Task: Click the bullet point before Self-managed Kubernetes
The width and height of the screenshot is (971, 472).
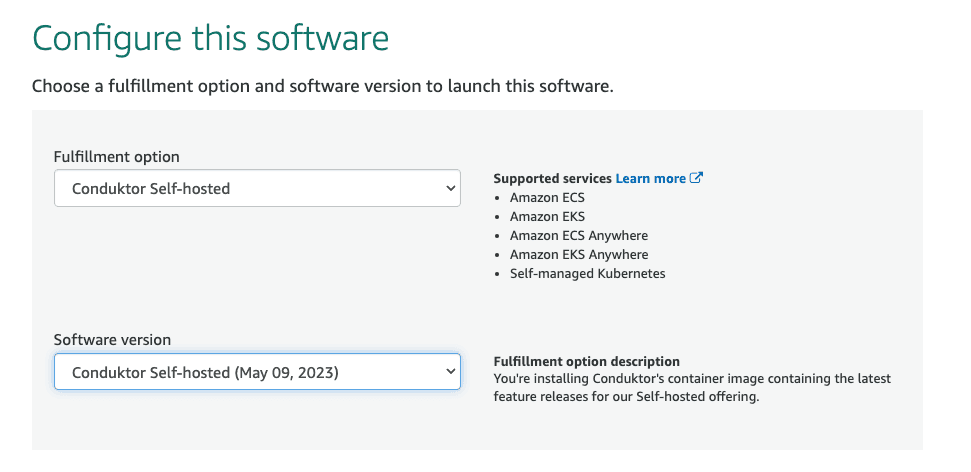Action: [499, 273]
